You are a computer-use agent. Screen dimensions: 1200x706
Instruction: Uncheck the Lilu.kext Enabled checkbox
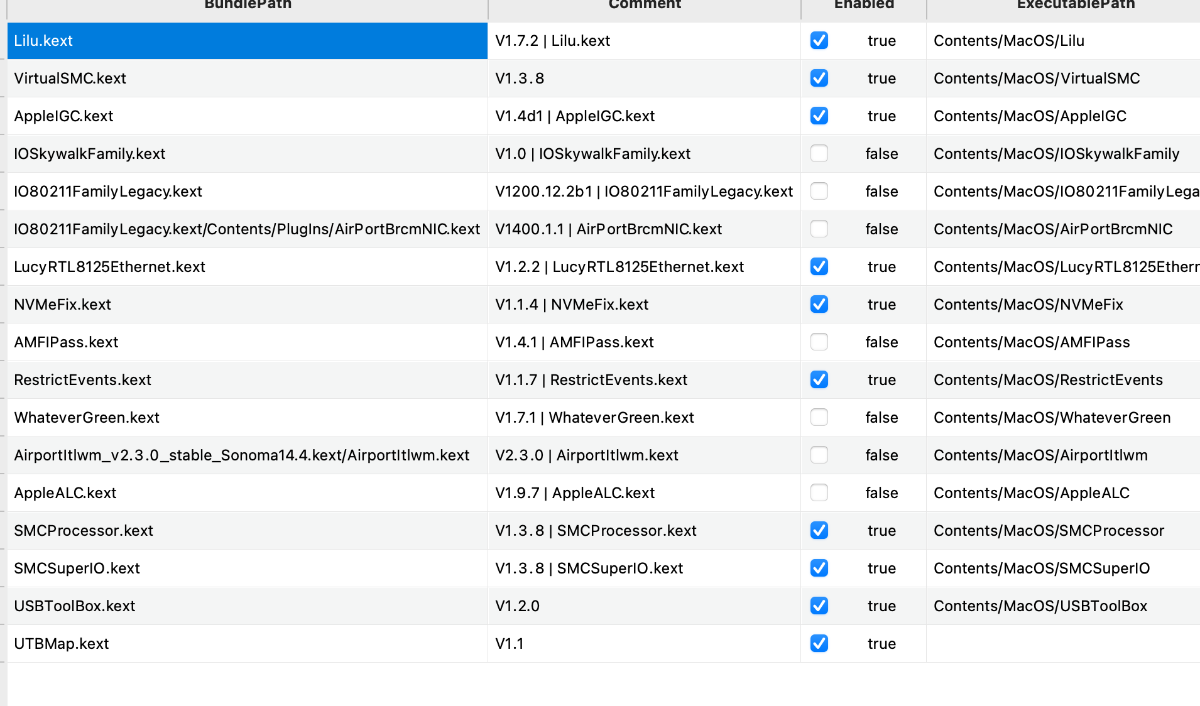click(x=819, y=41)
